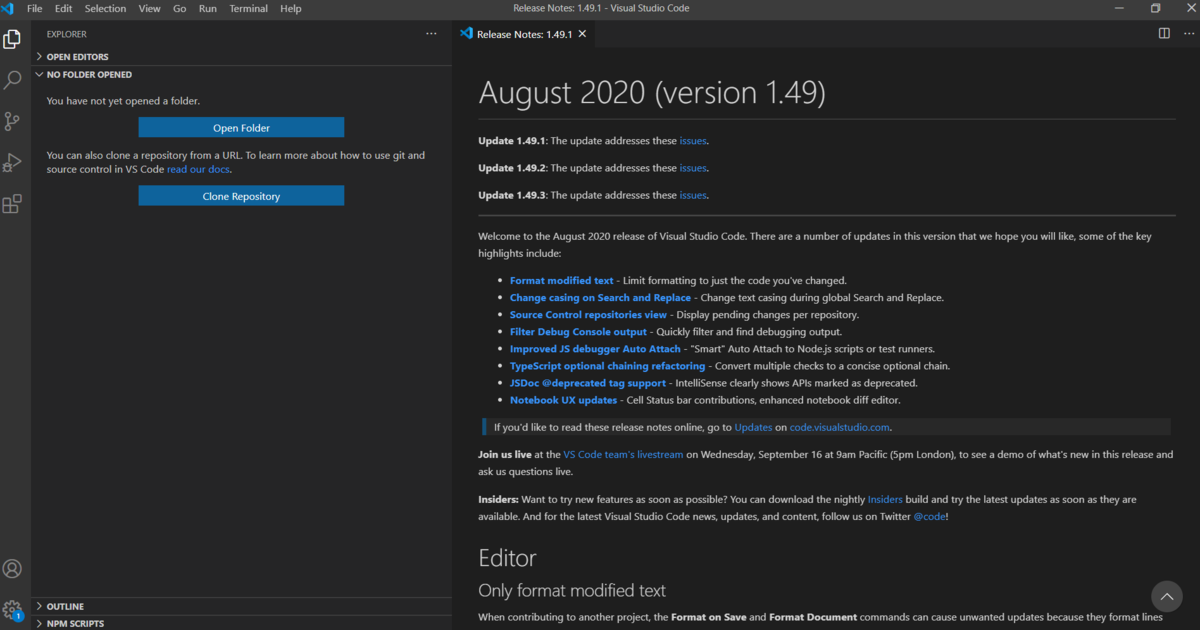This screenshot has height=630, width=1200.
Task: Open the View menu
Action: [x=149, y=8]
